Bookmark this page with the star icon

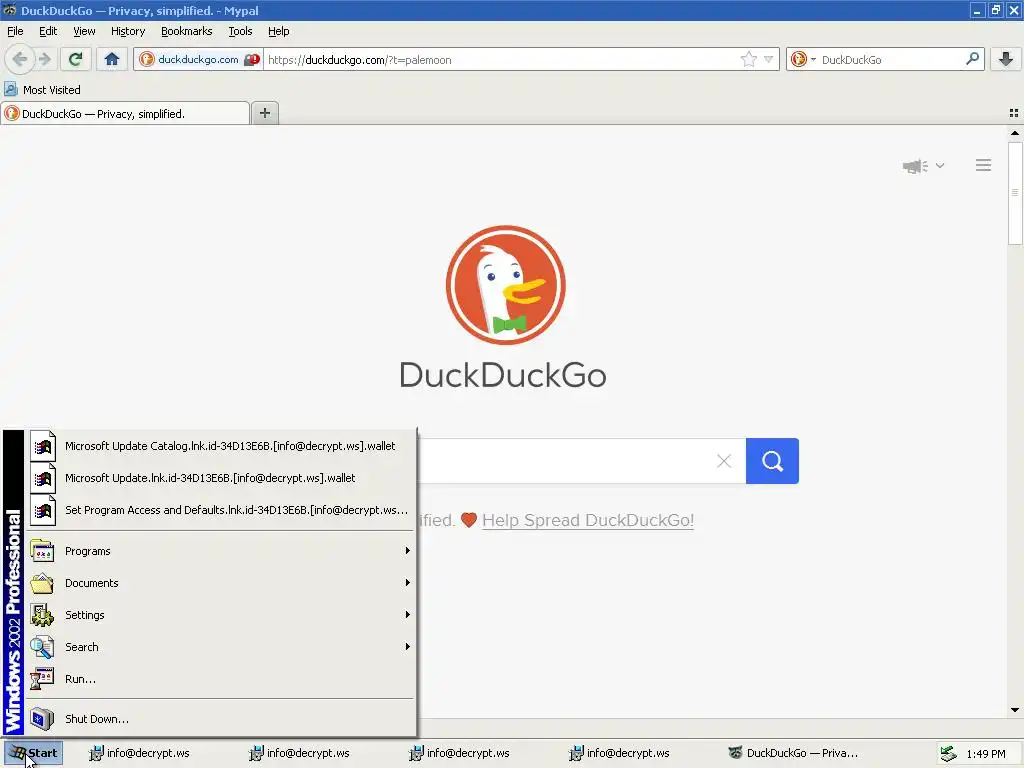pos(748,59)
